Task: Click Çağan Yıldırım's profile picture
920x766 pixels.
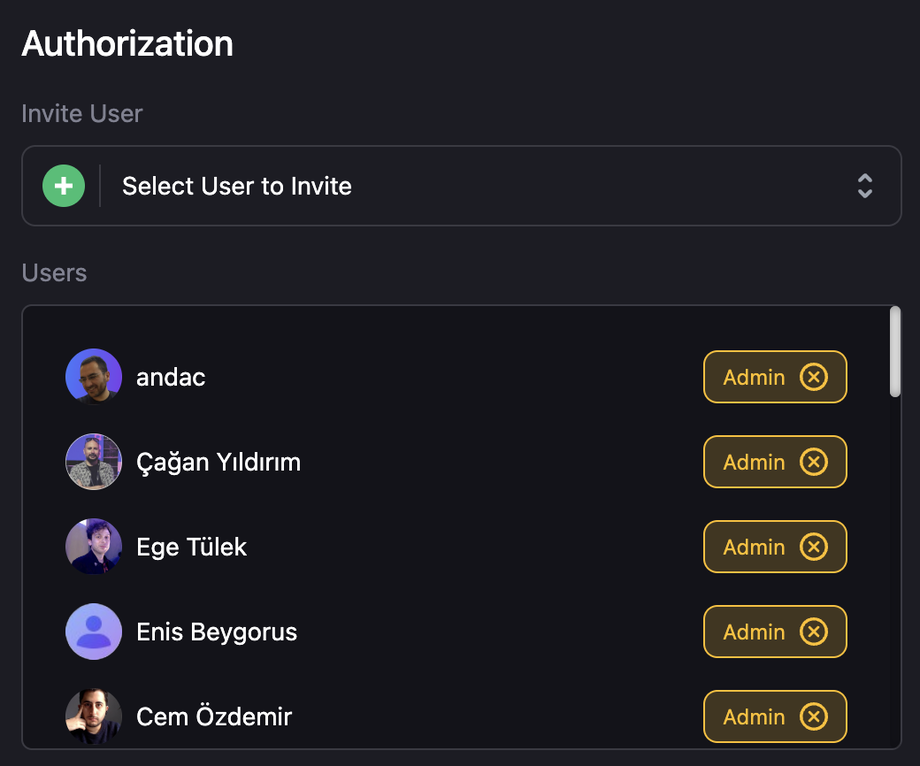Action: (94, 462)
